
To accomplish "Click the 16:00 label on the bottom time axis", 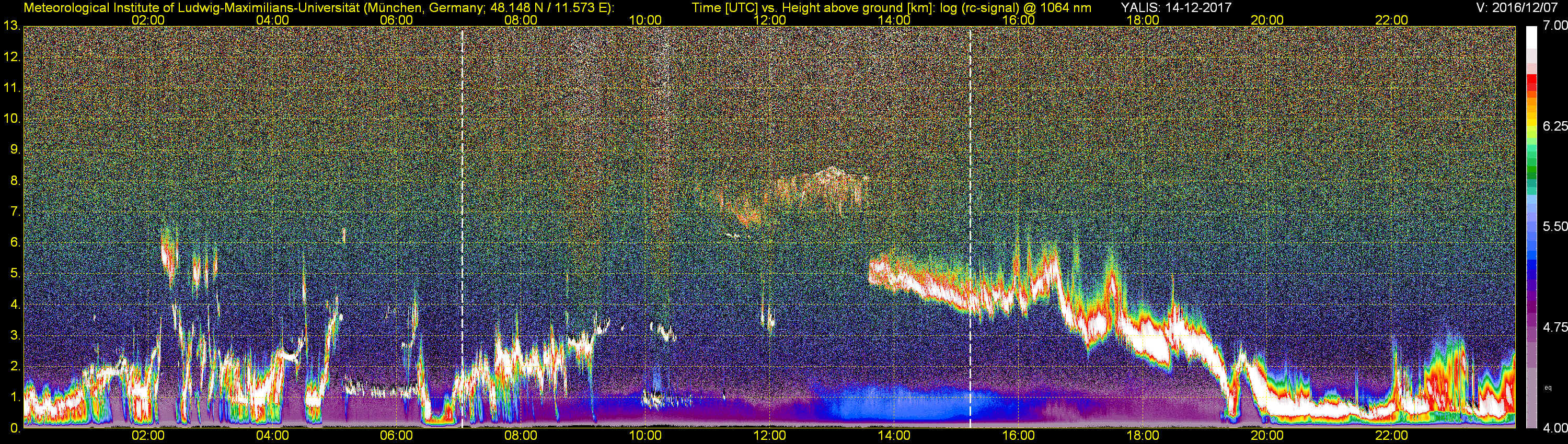I will coord(1018,436).
